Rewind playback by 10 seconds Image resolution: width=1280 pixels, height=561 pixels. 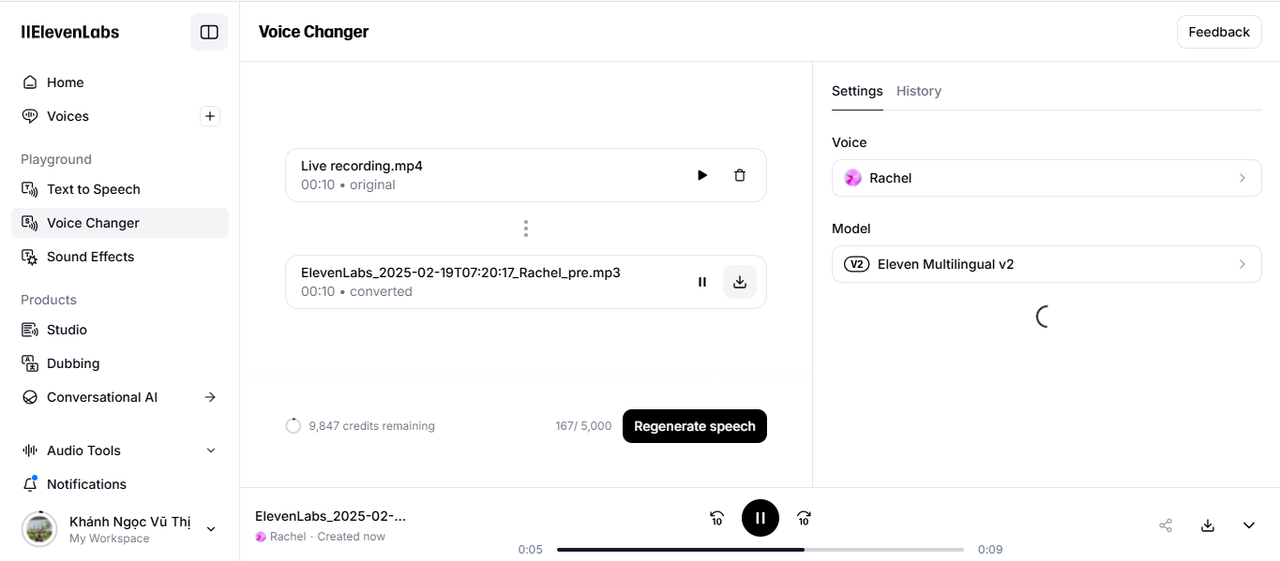click(x=717, y=518)
